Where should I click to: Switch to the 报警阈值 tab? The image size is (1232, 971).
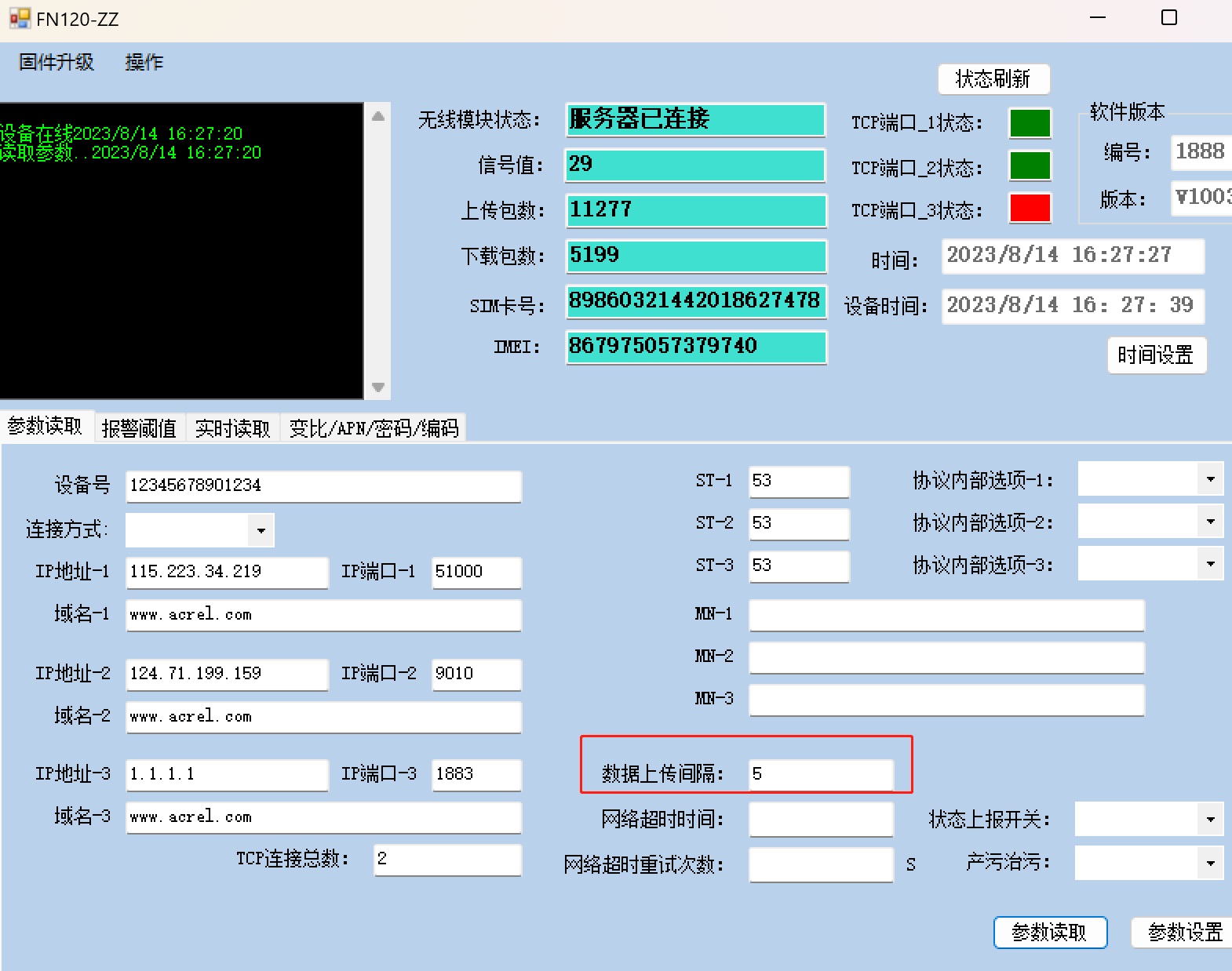coord(139,428)
